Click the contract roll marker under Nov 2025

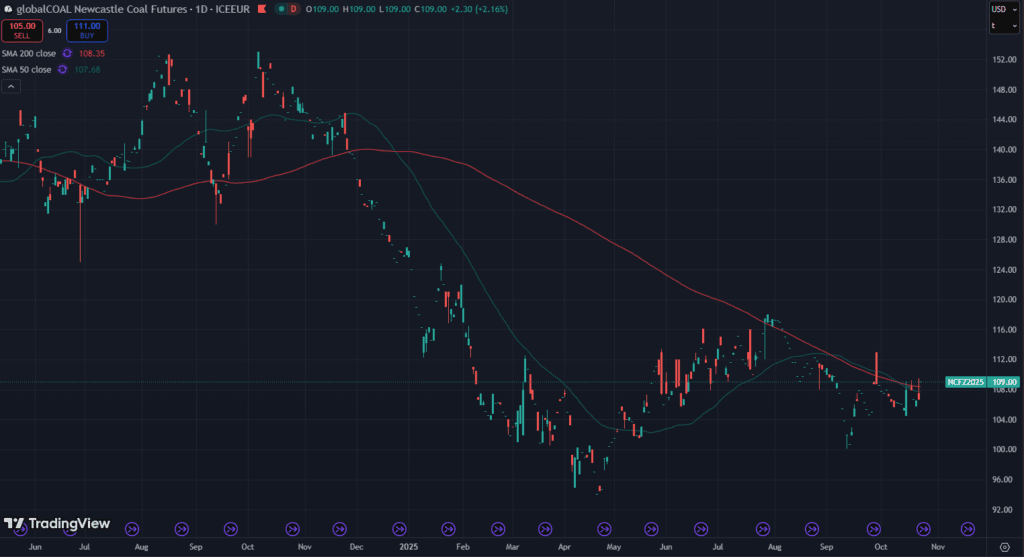pyautogui.click(x=968, y=528)
